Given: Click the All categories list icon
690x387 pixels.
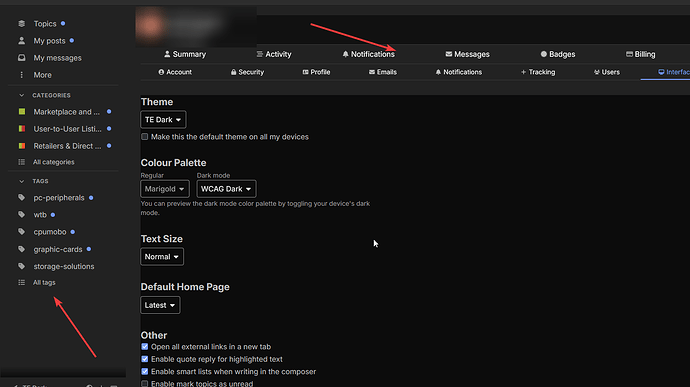Looking at the screenshot, I should [22, 162].
